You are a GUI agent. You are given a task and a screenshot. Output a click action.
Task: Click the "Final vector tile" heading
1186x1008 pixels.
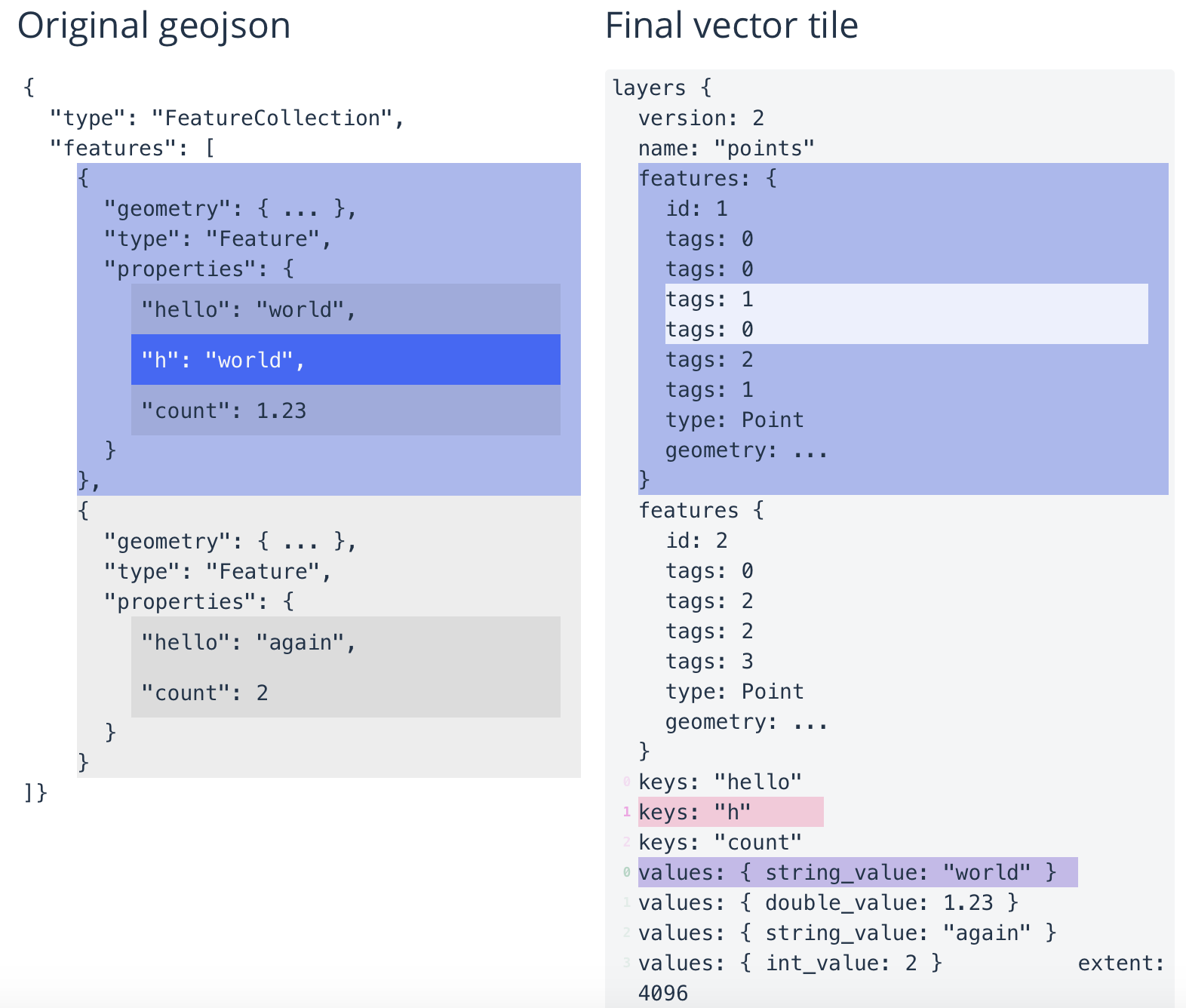[731, 26]
